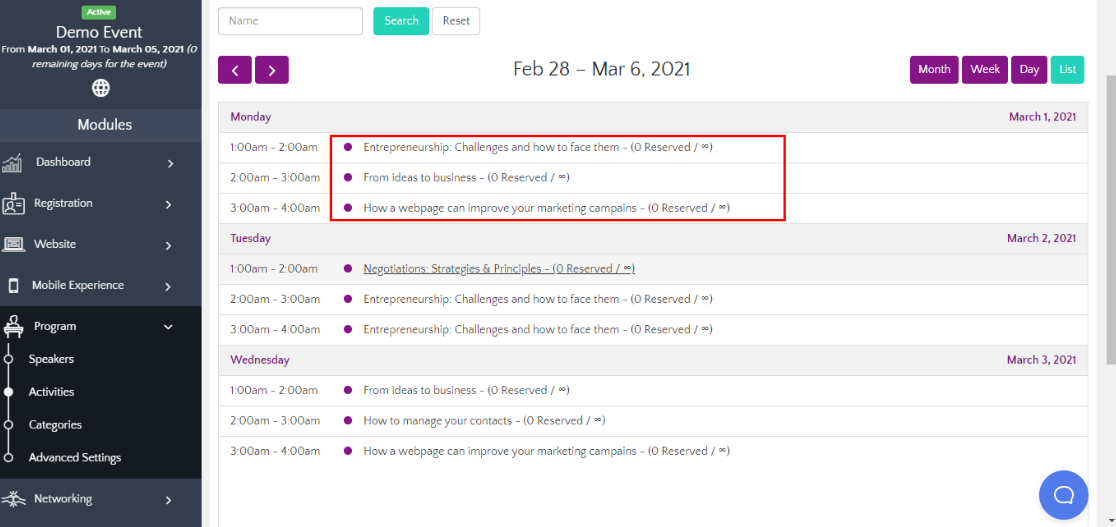Viewport: 1116px width, 527px height.
Task: Click the globe language icon
Action: click(101, 88)
